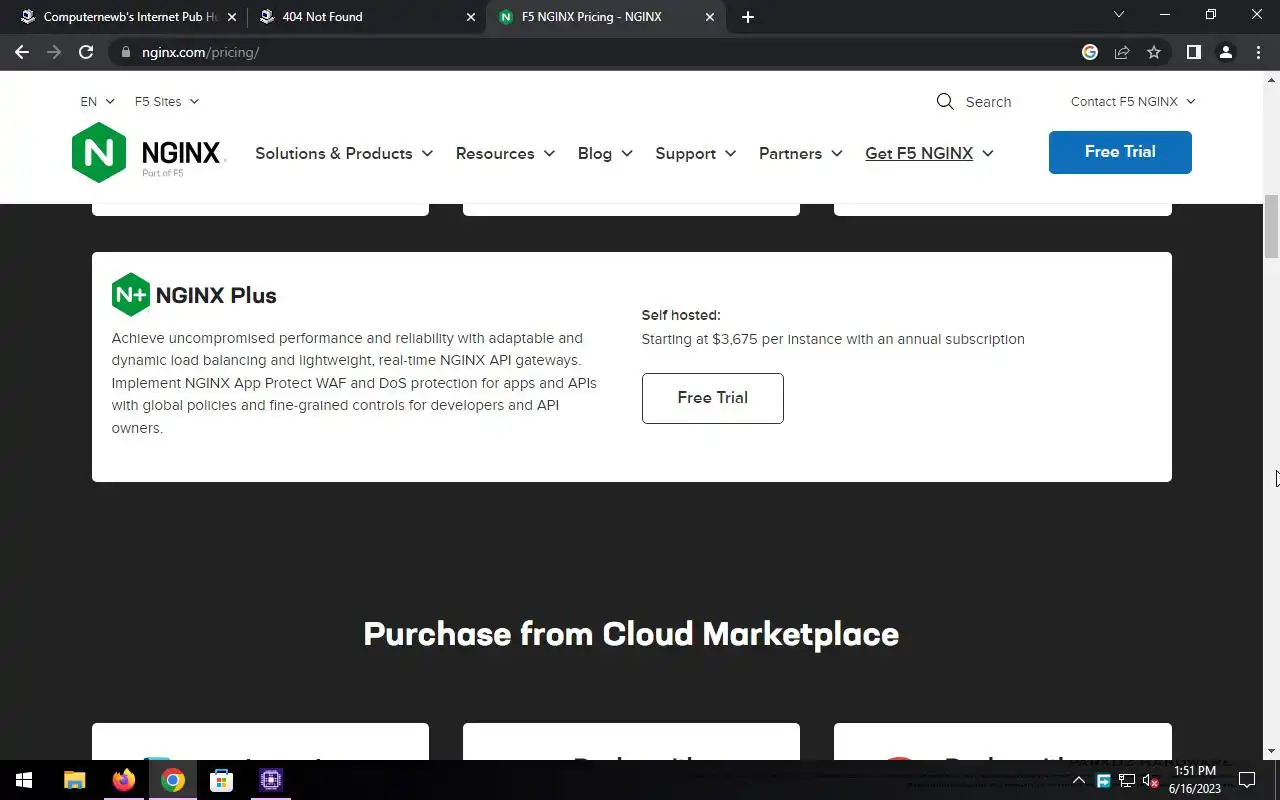Click the Search text in the header
Screen dimensions: 1280x800
[x=988, y=102]
